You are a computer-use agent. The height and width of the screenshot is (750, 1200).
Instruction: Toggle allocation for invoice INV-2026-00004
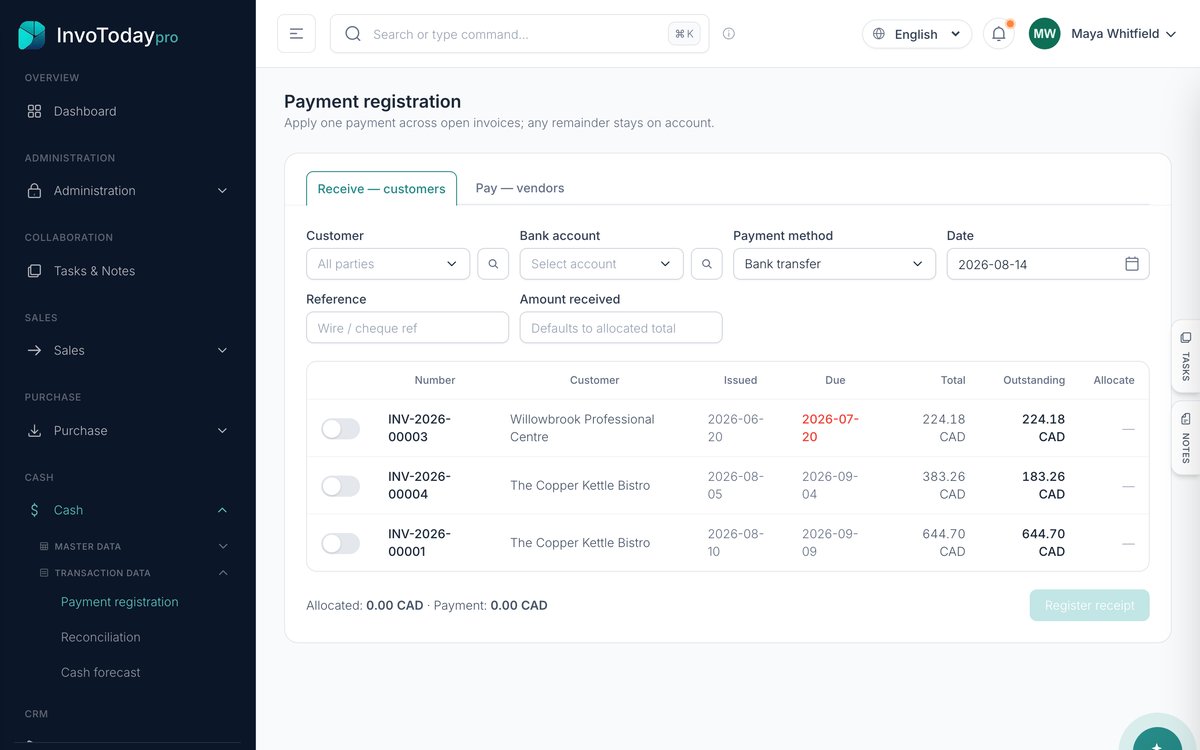coord(340,486)
